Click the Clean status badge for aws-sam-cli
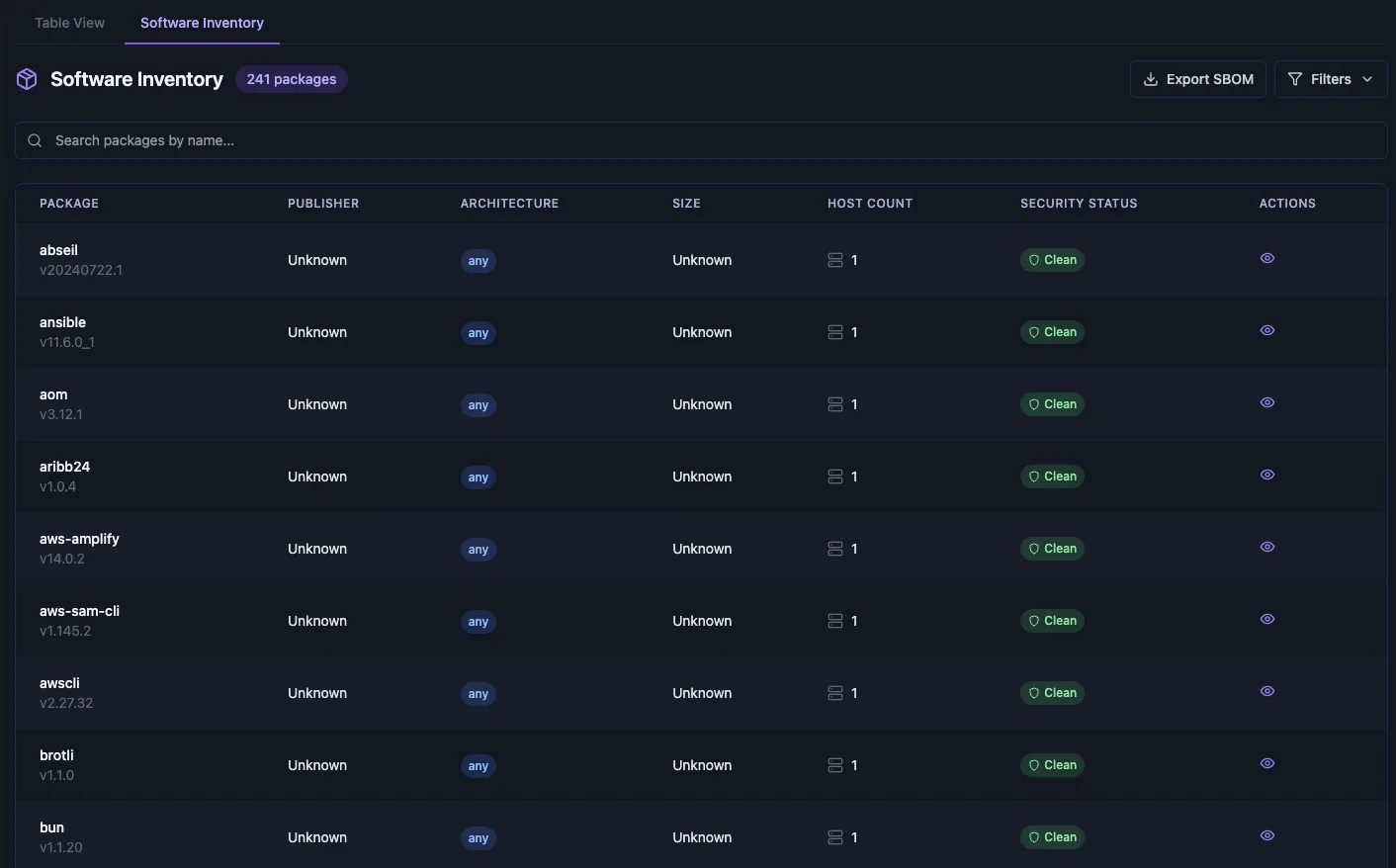Screen dimensions: 1396x868 click(x=1052, y=621)
